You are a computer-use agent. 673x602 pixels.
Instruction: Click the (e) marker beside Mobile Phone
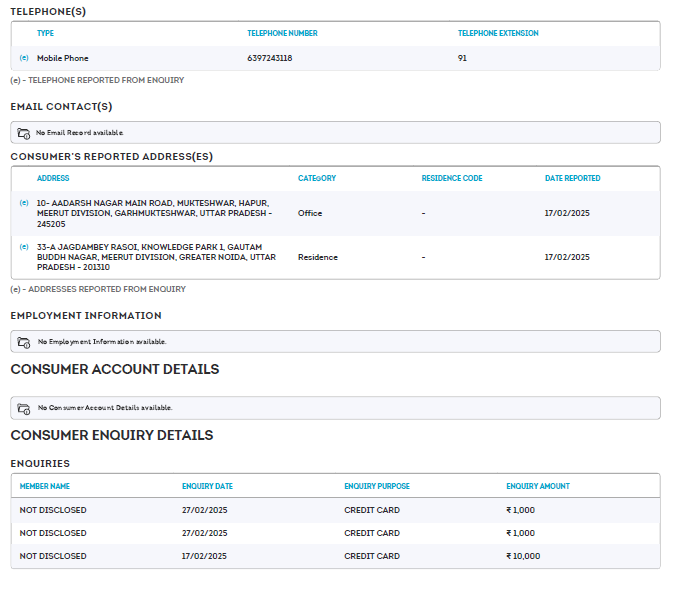click(x=24, y=58)
